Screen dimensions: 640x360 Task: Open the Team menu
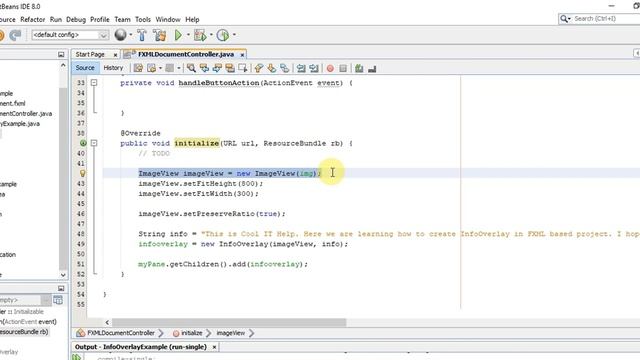pyautogui.click(x=122, y=20)
